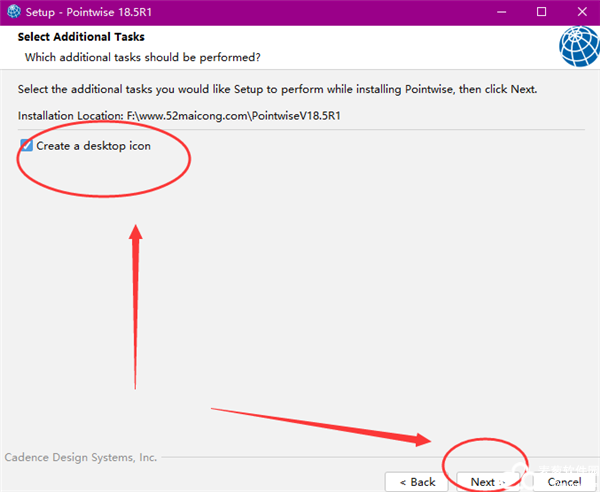
Task: Toggle the Create a desktop icon checkbox
Action: 26,145
